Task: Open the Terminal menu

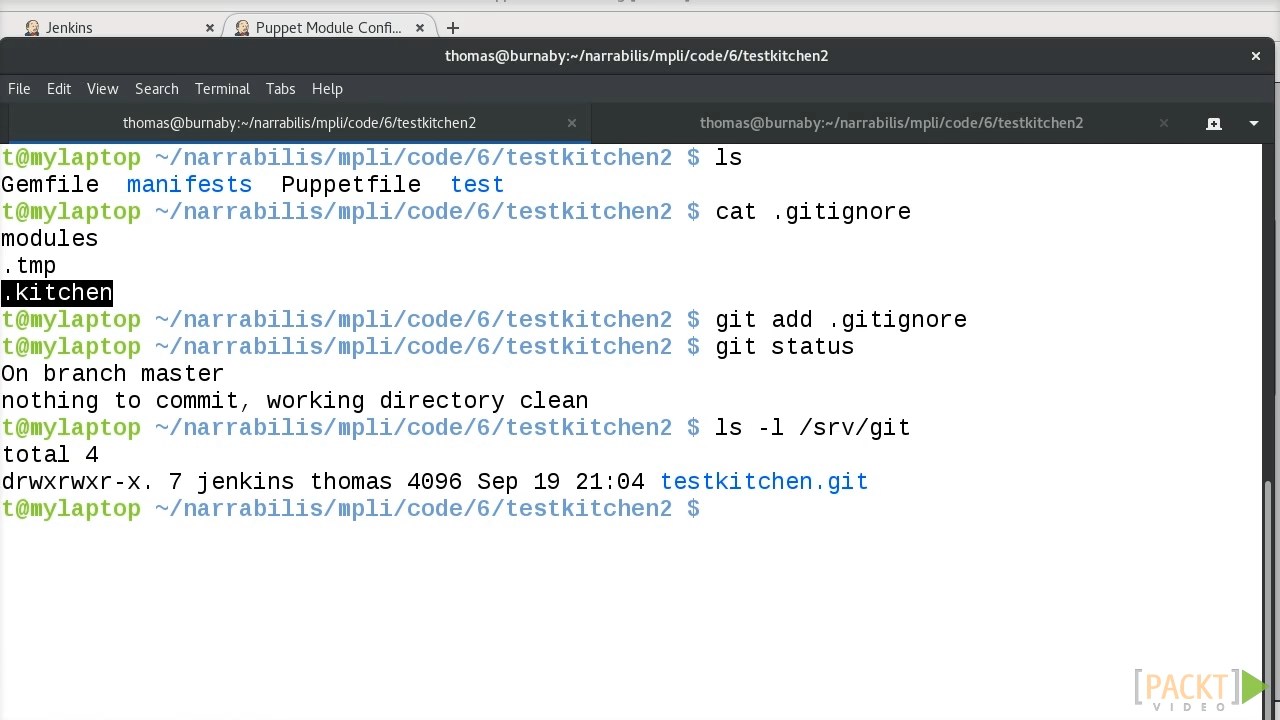Action: 222,89
